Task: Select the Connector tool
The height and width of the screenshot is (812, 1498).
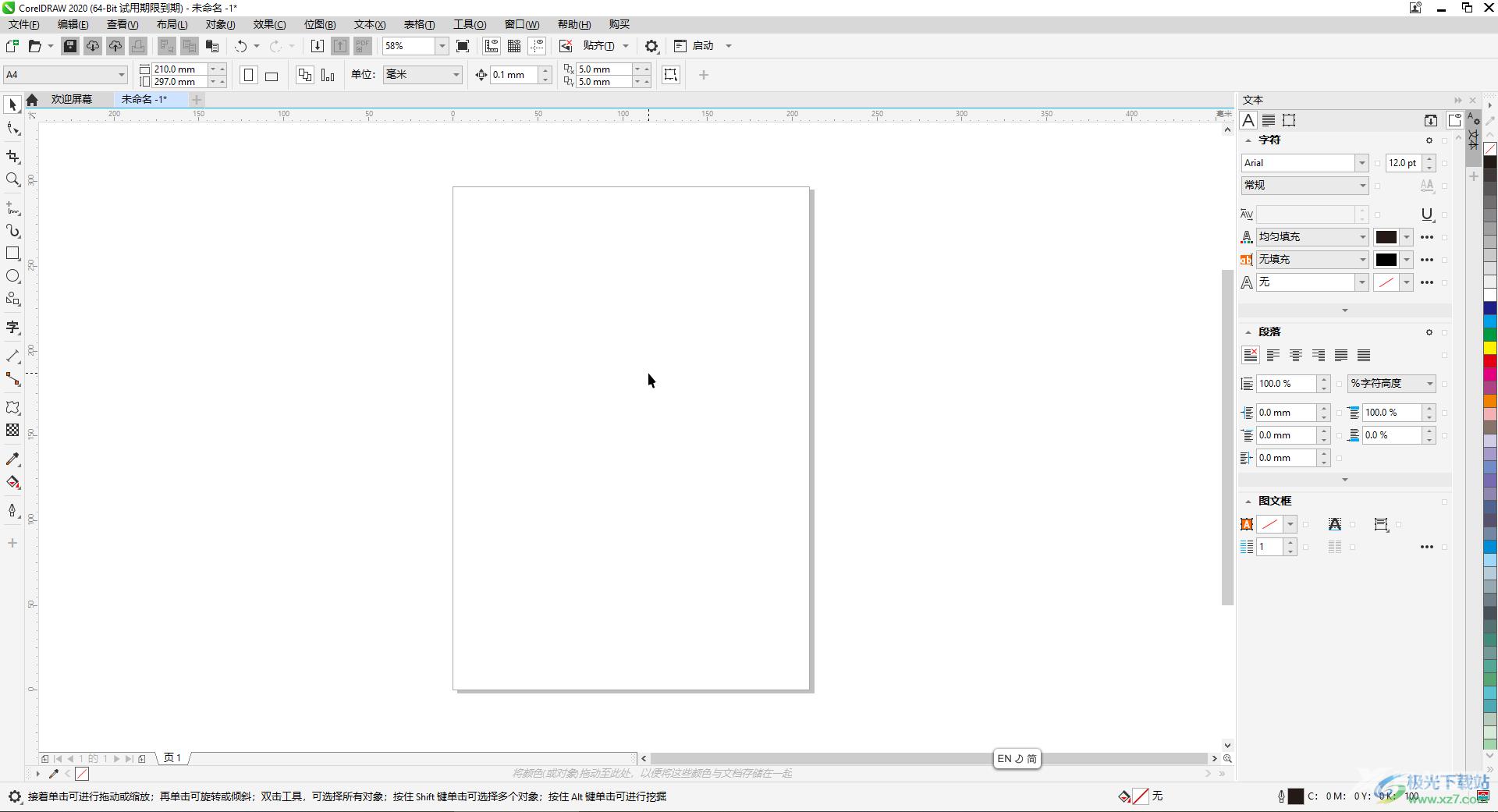Action: tap(12, 379)
